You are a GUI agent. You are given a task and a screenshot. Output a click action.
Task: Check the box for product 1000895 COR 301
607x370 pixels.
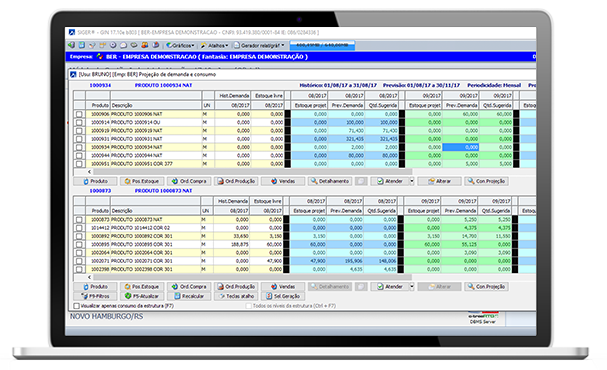click(x=79, y=245)
